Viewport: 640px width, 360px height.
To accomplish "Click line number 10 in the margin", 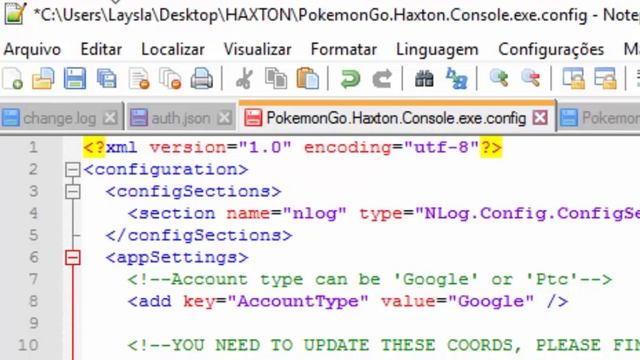I will tap(28, 345).
